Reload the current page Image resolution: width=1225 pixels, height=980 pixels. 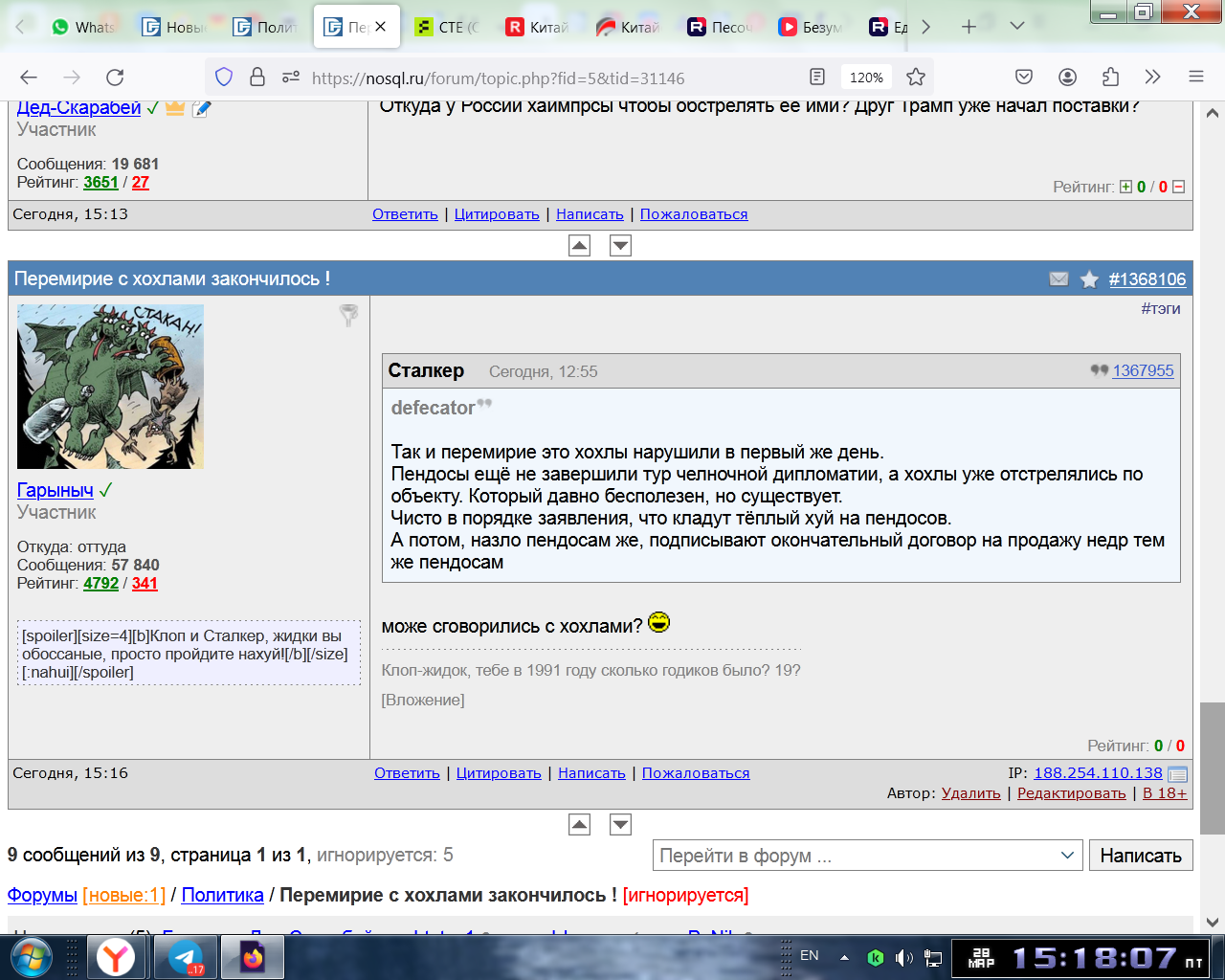[115, 78]
